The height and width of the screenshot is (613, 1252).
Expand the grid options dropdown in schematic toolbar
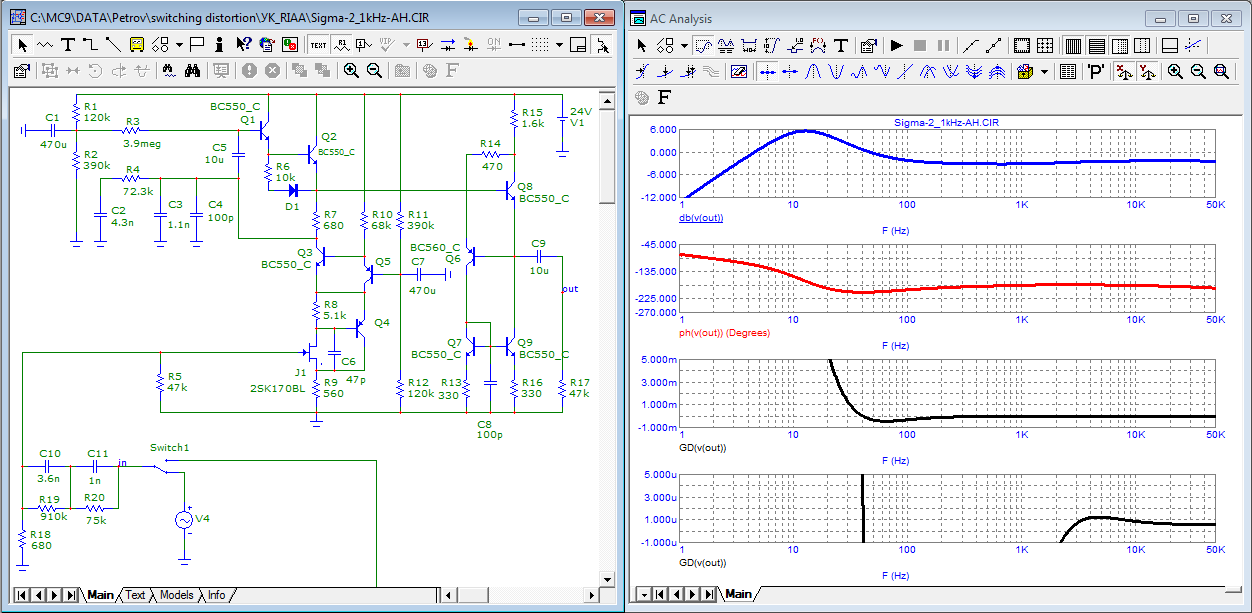point(561,44)
